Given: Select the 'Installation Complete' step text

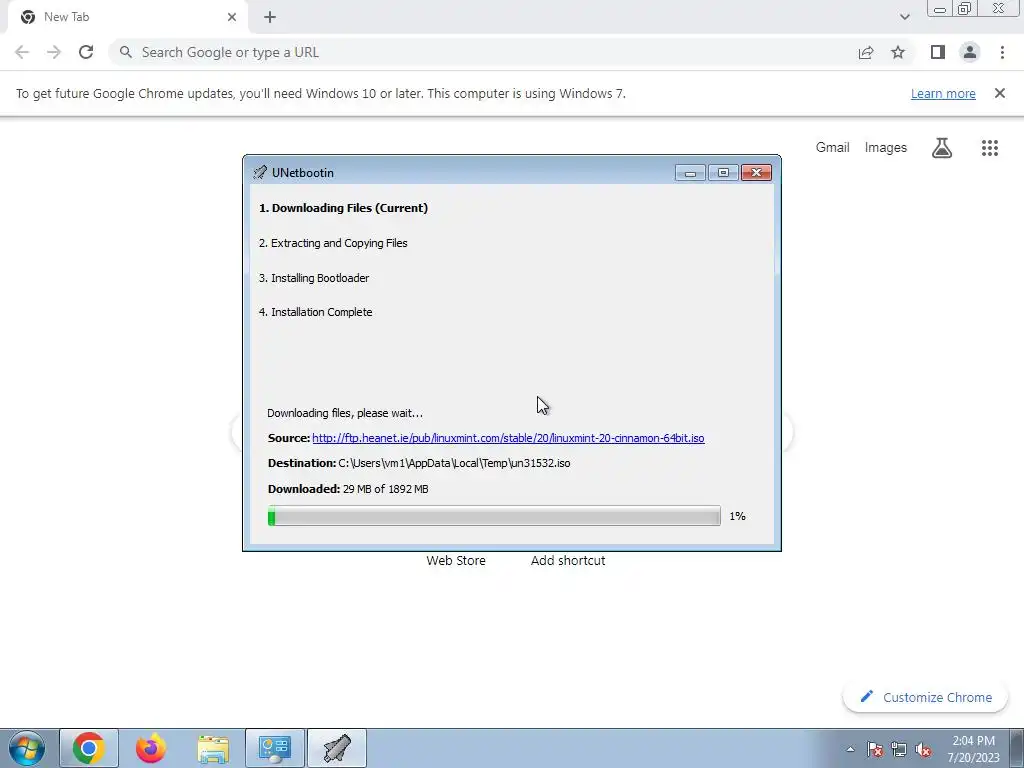Looking at the screenshot, I should (315, 312).
